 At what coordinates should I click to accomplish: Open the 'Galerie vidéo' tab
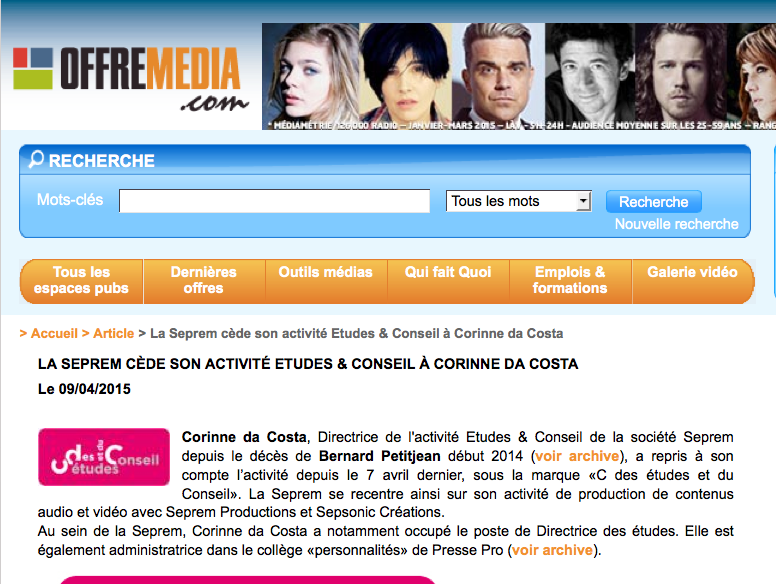coord(692,281)
